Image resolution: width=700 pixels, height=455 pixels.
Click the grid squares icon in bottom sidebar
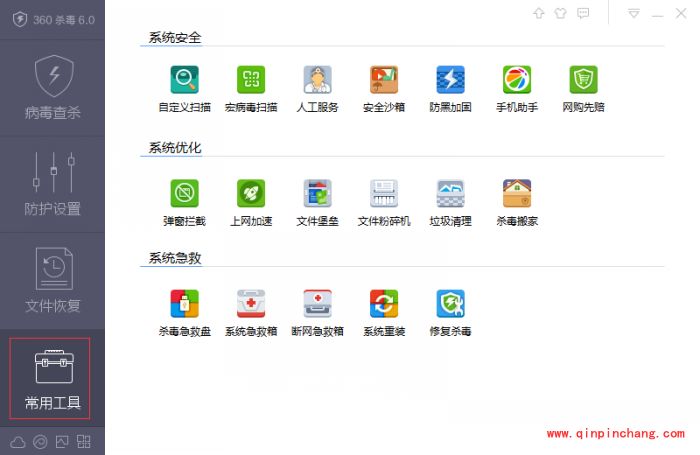(83, 442)
